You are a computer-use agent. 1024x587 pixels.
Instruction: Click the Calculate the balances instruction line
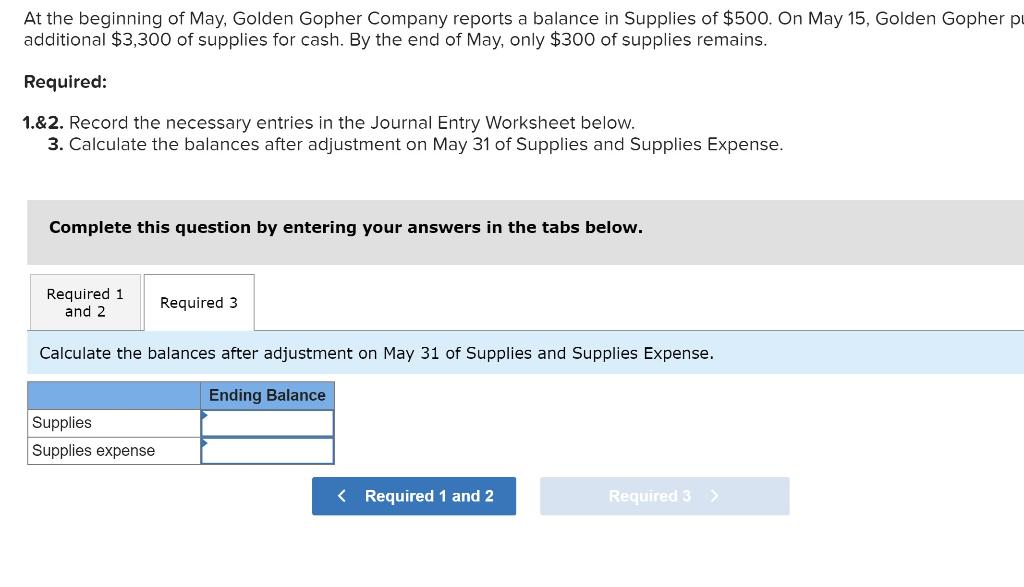[x=376, y=353]
